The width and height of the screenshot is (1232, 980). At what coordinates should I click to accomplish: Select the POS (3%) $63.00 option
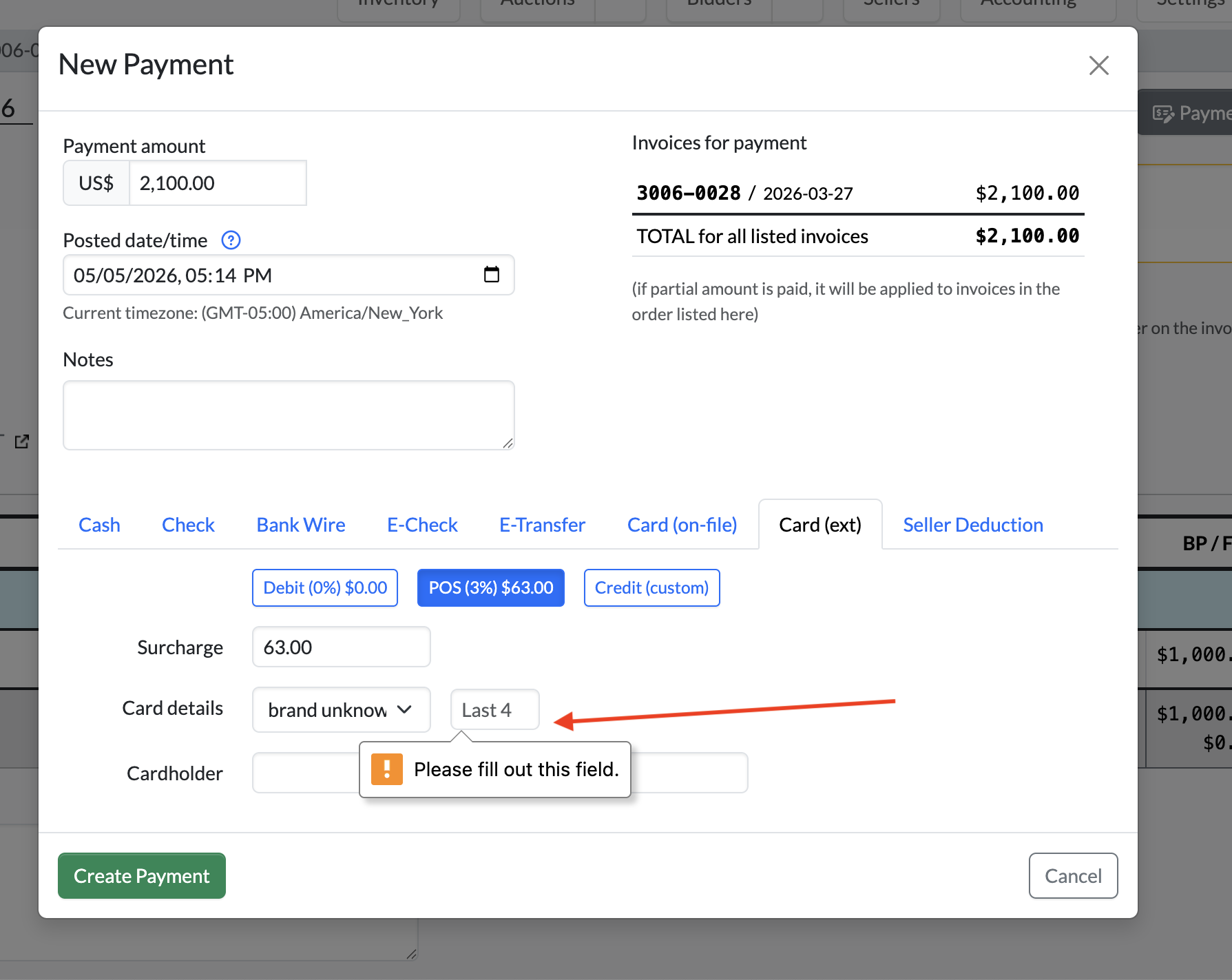[491, 587]
